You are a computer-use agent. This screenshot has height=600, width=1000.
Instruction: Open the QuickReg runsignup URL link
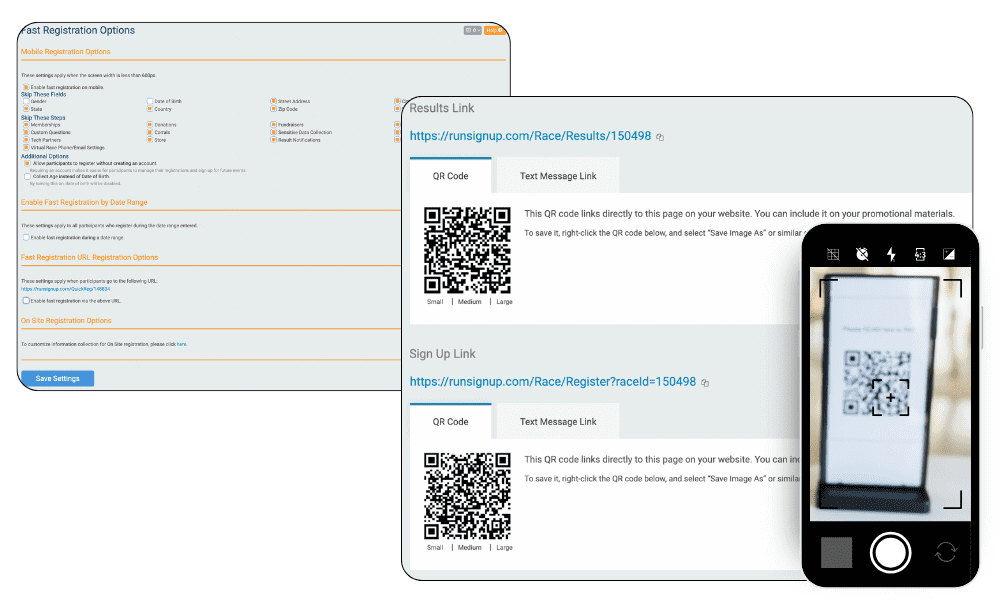coord(66,289)
